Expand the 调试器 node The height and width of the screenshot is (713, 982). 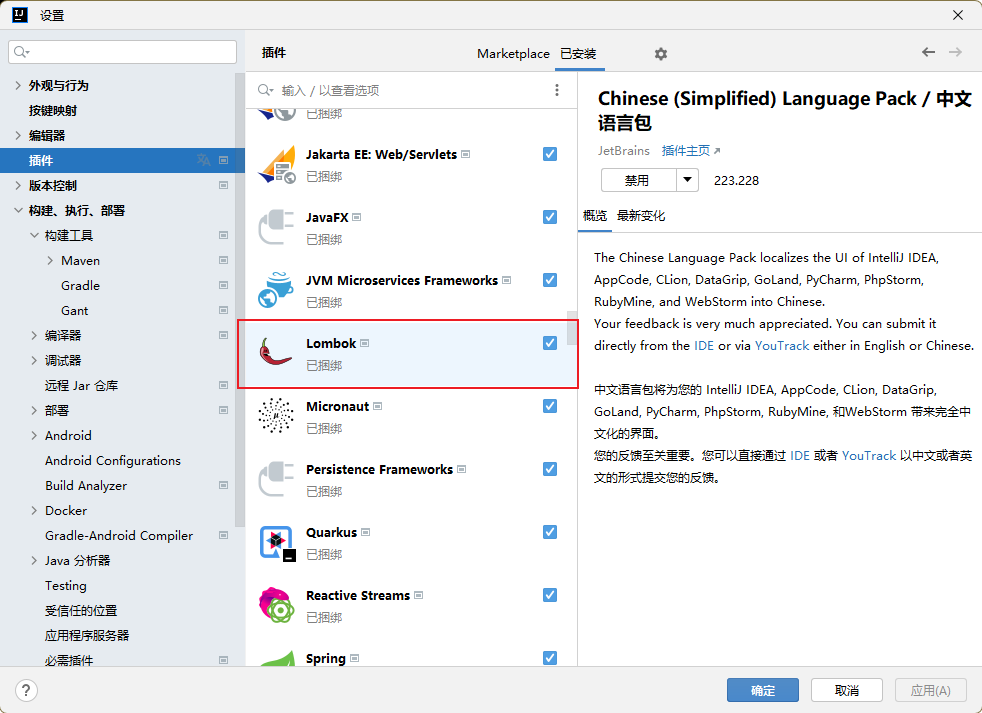tap(34, 360)
